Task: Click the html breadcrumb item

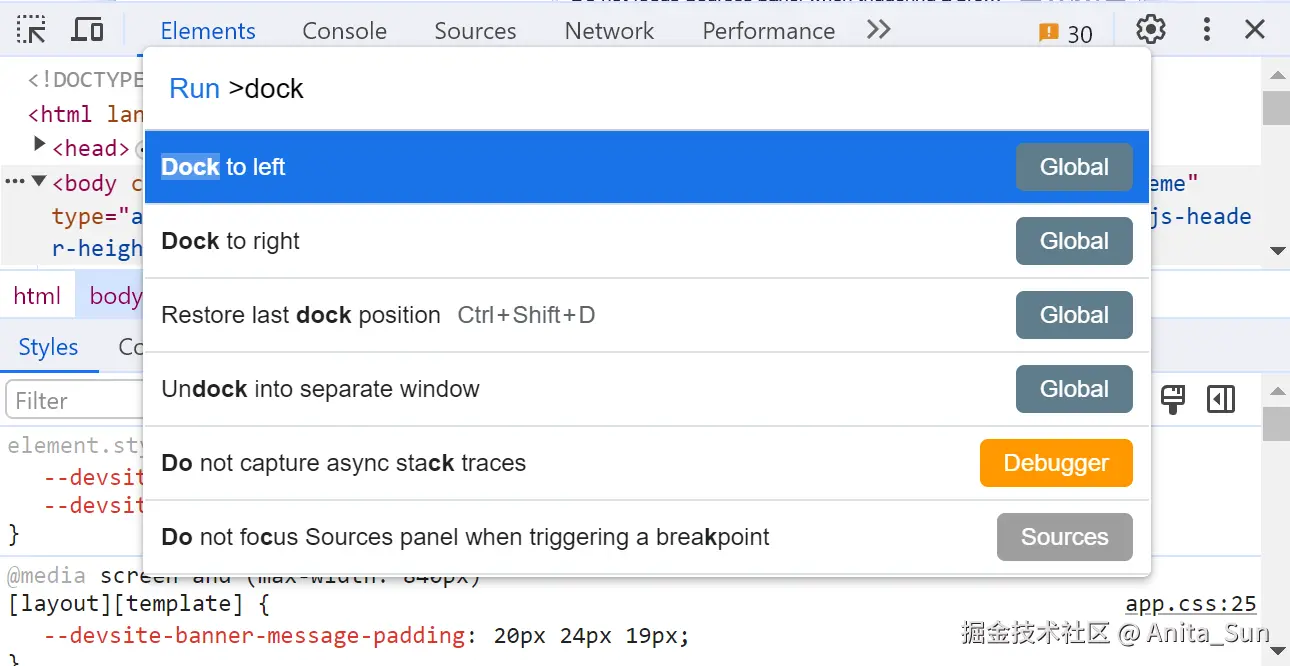Action: pyautogui.click(x=37, y=296)
